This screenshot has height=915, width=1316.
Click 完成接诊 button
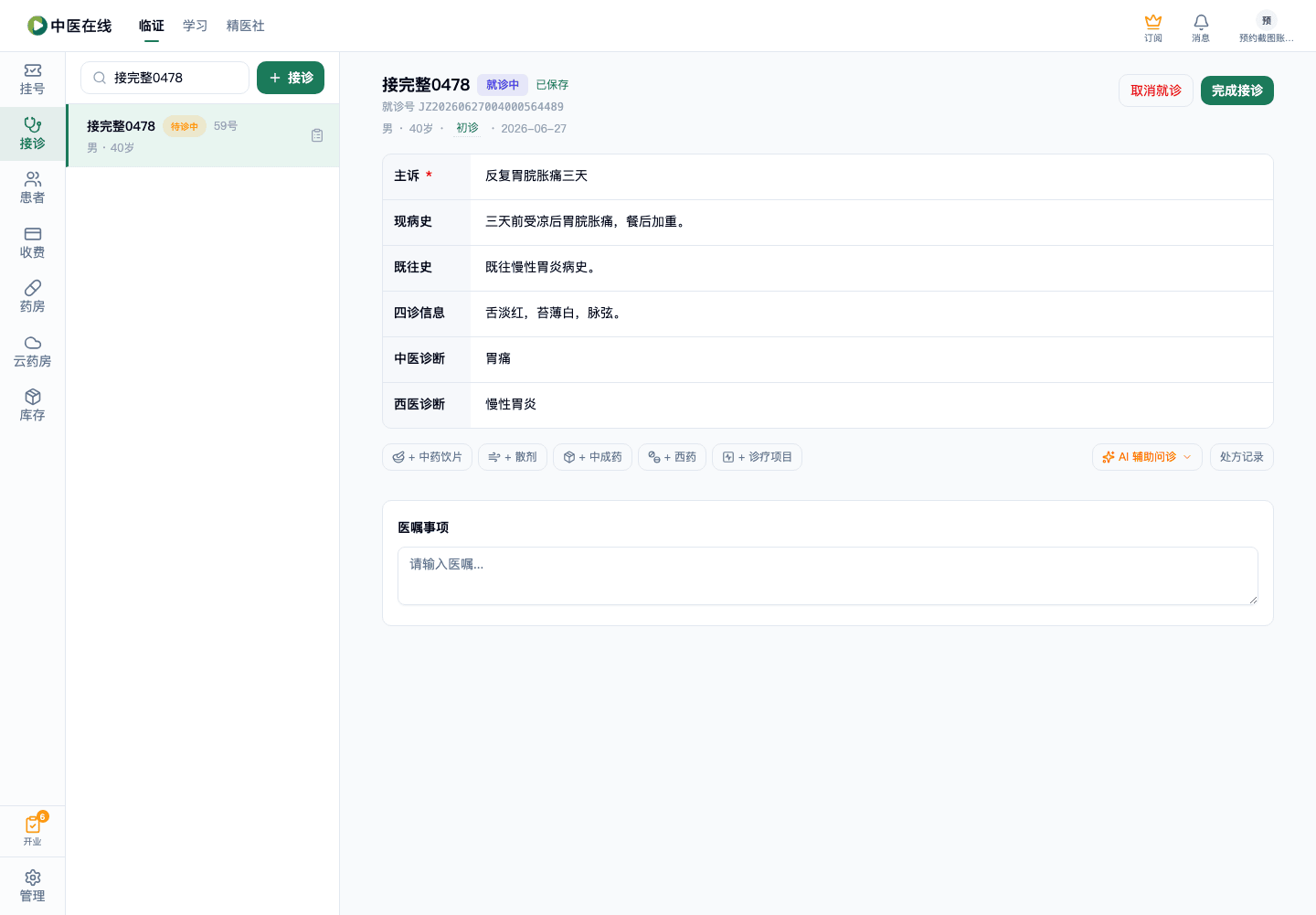(x=1237, y=90)
